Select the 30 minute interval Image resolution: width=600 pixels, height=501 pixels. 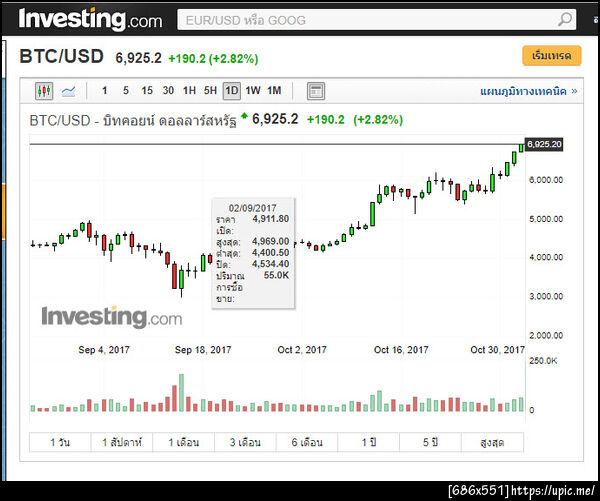pyautogui.click(x=168, y=91)
